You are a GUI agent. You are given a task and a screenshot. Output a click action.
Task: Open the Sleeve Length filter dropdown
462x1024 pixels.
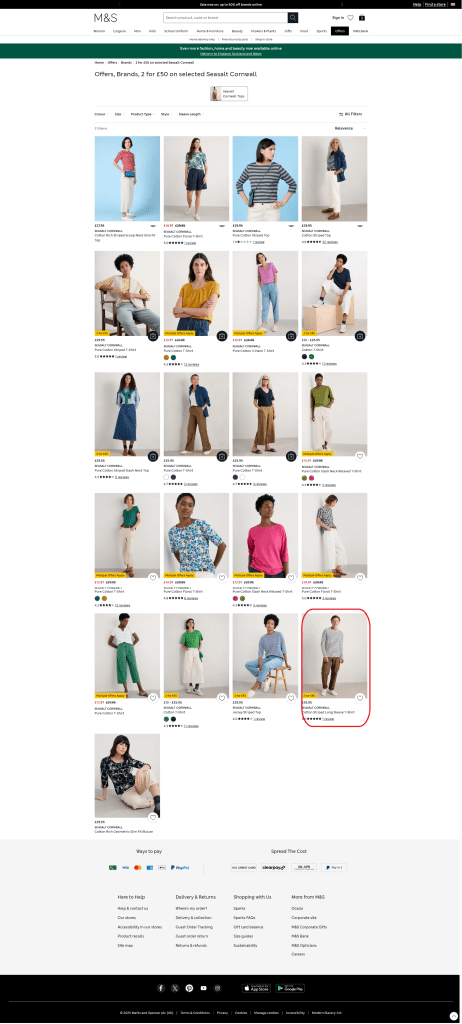coord(191,114)
